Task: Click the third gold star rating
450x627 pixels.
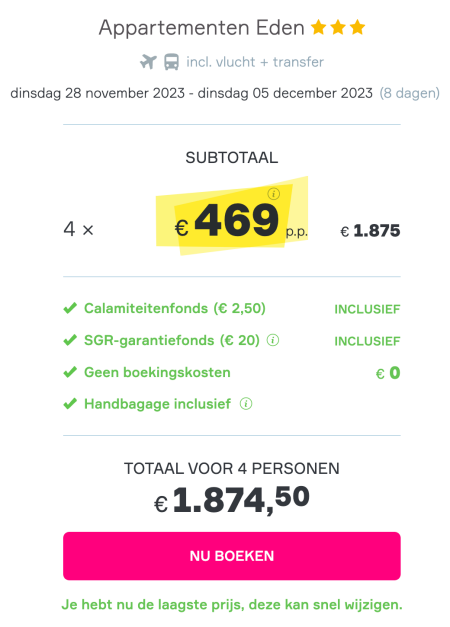Action: tap(357, 28)
